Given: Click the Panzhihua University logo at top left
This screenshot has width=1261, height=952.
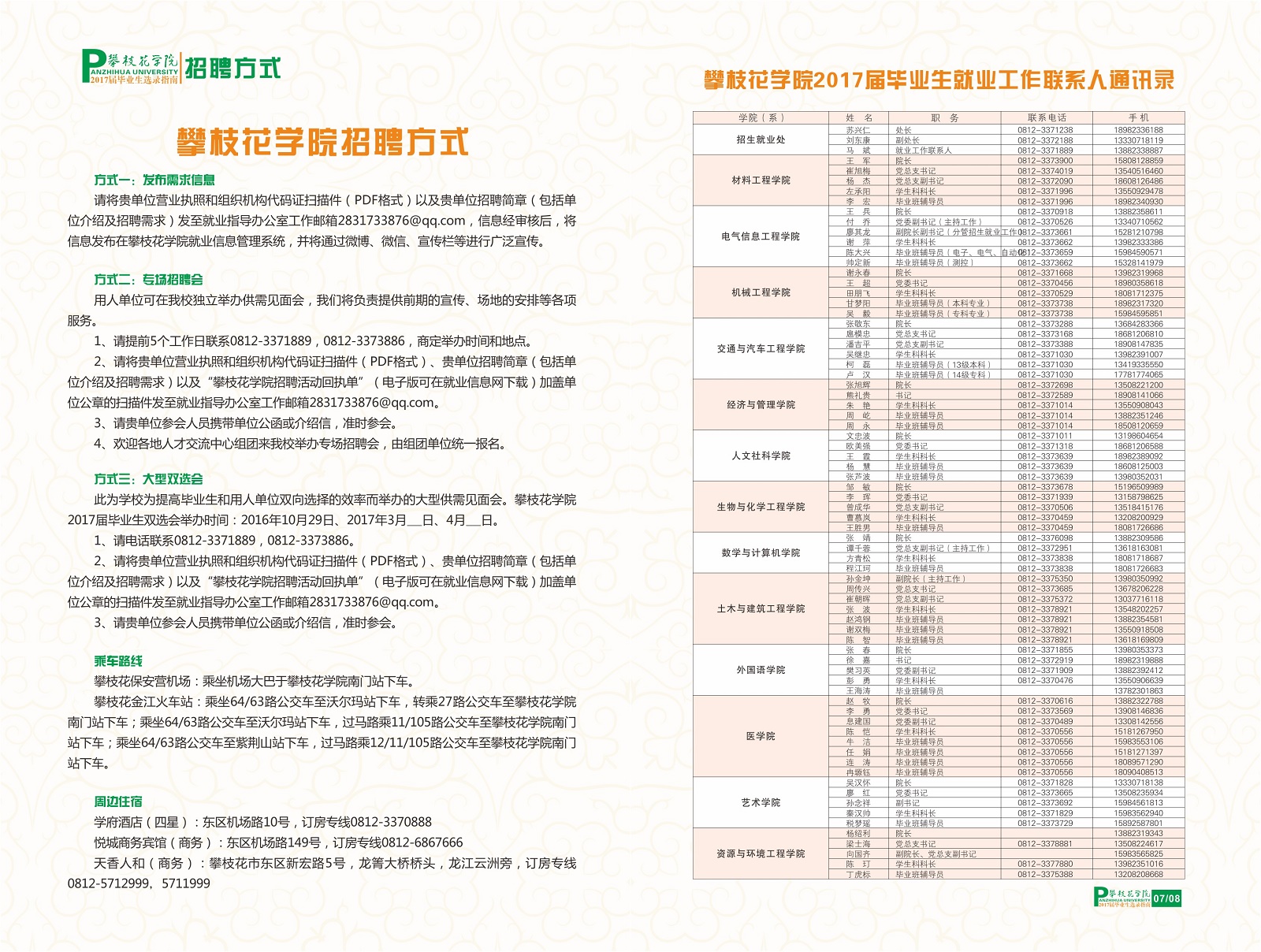Looking at the screenshot, I should point(131,67).
